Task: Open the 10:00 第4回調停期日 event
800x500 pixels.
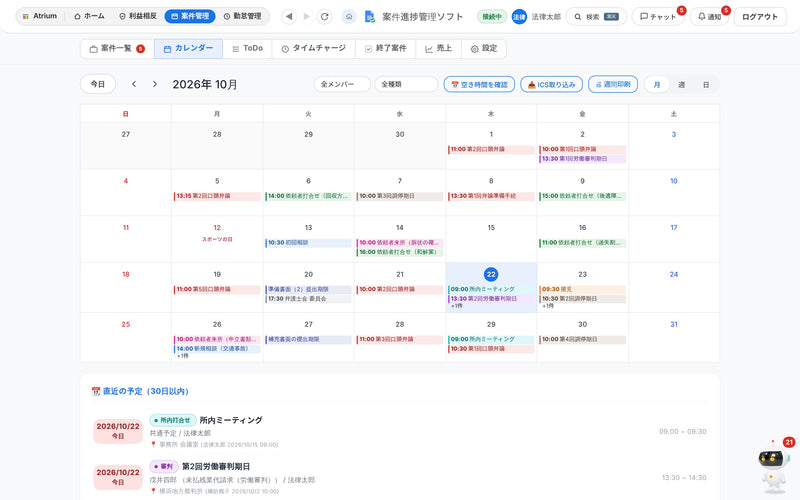Action: 582,339
